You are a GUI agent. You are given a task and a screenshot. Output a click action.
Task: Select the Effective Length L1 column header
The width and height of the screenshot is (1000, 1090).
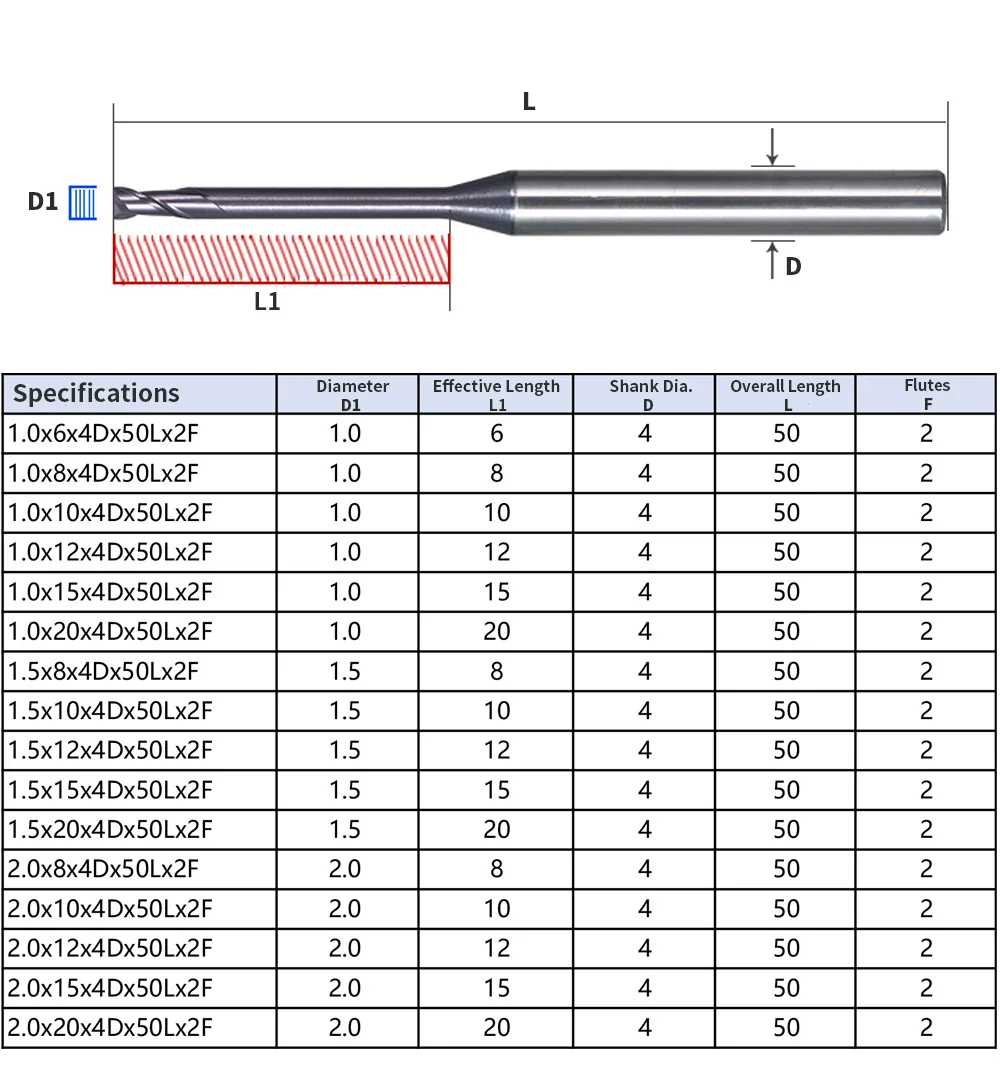pyautogui.click(x=496, y=394)
